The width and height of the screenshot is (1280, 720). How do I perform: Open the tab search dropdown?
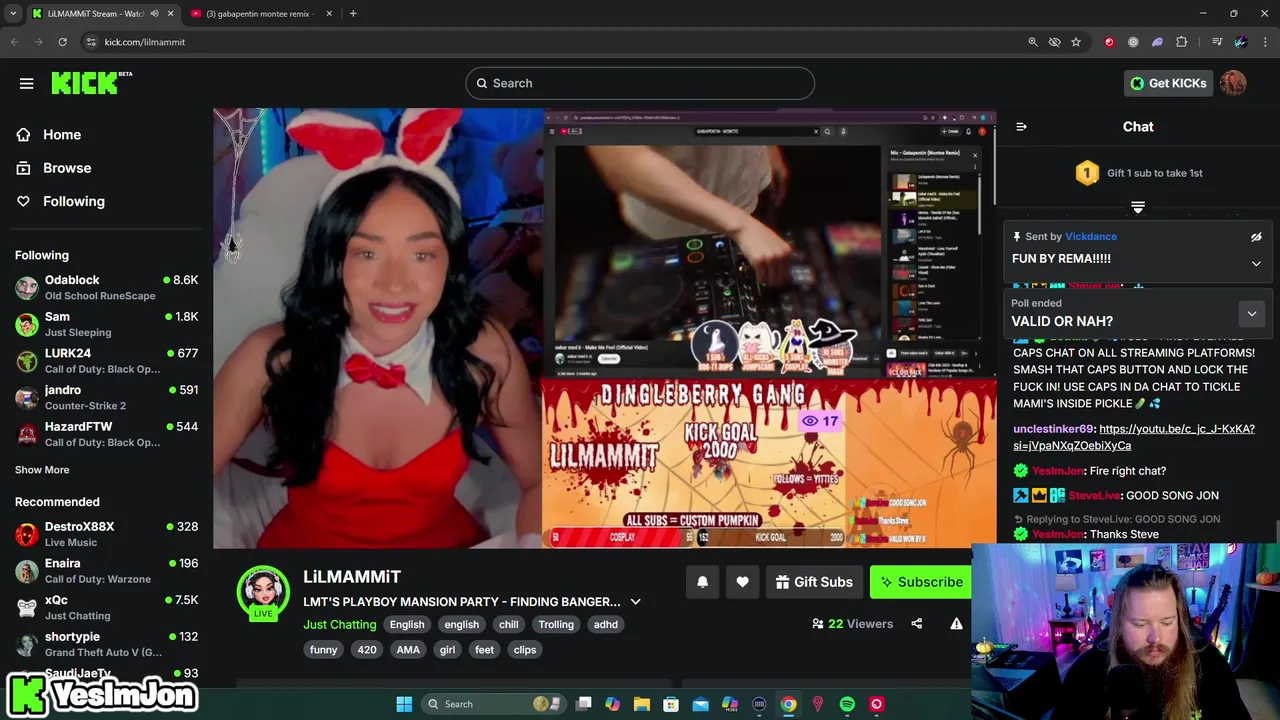pos(13,14)
